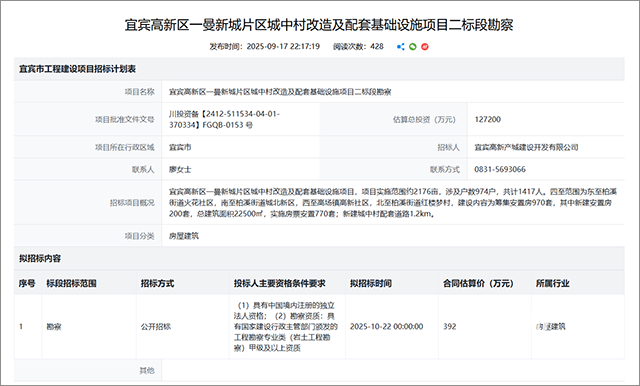Image resolution: width=640 pixels, height=386 pixels.
Task: Click the page title ending in 二标段勘察
Action: coord(319,25)
